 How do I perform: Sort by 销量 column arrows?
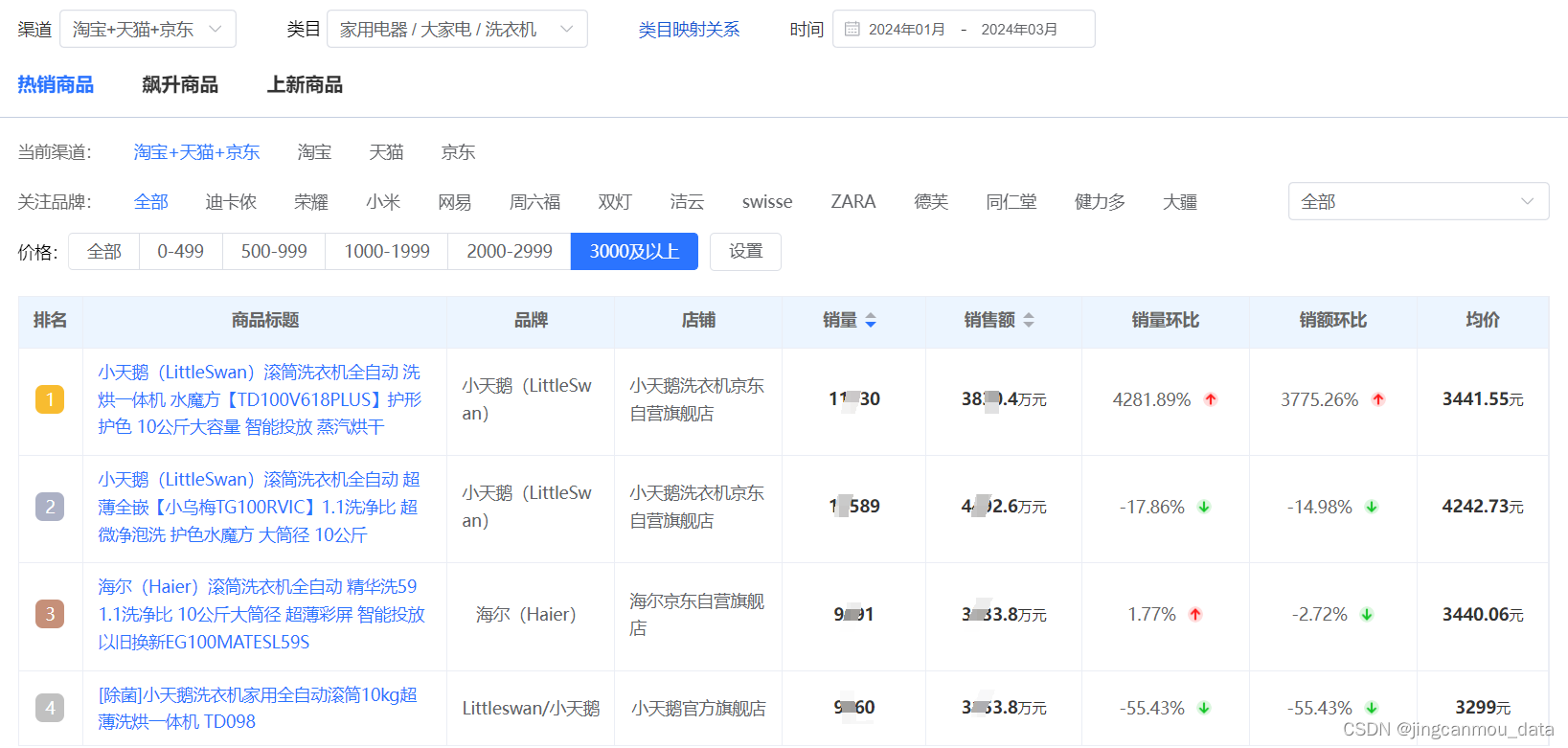click(871, 321)
